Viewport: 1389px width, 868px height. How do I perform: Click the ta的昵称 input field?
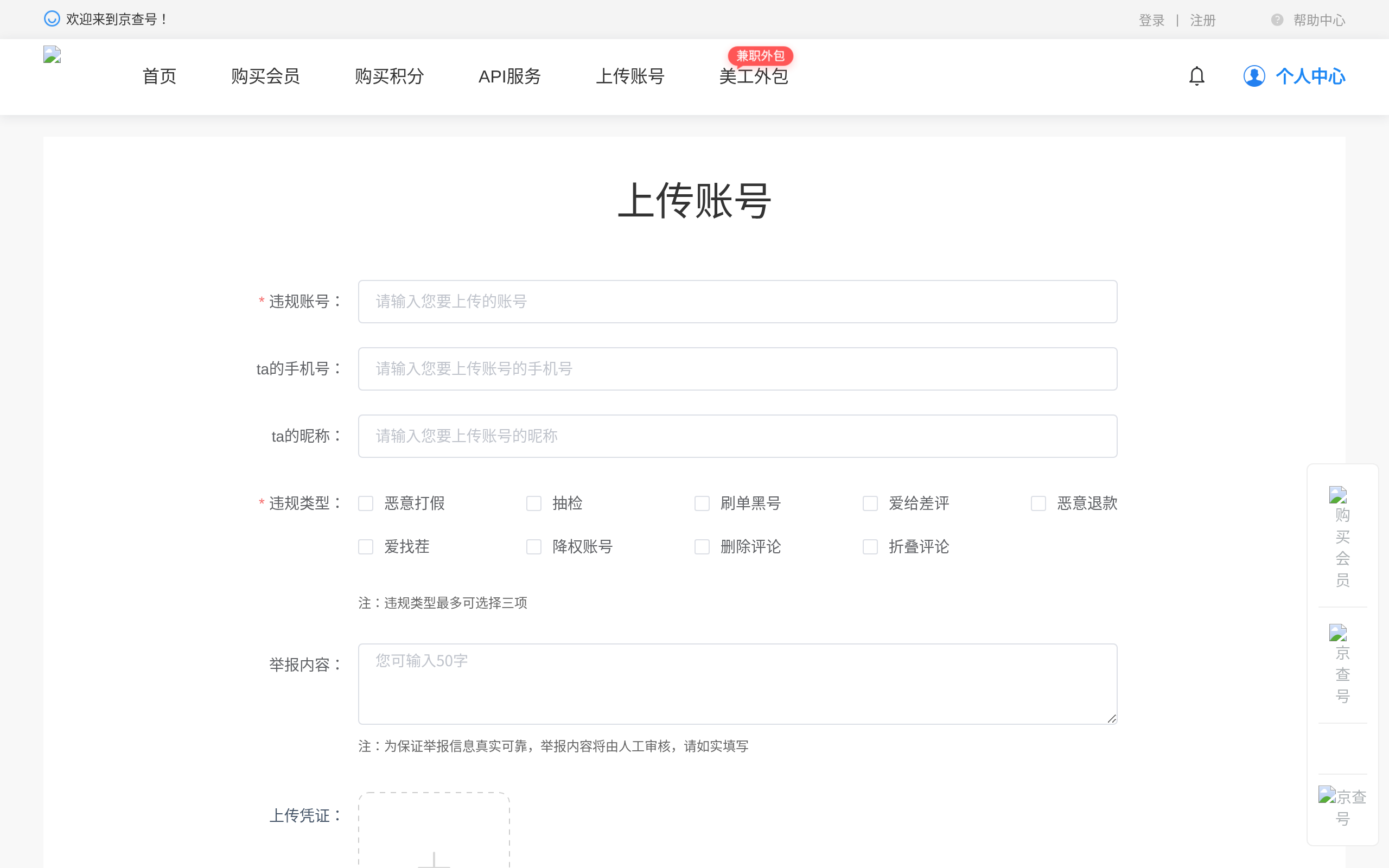(737, 436)
